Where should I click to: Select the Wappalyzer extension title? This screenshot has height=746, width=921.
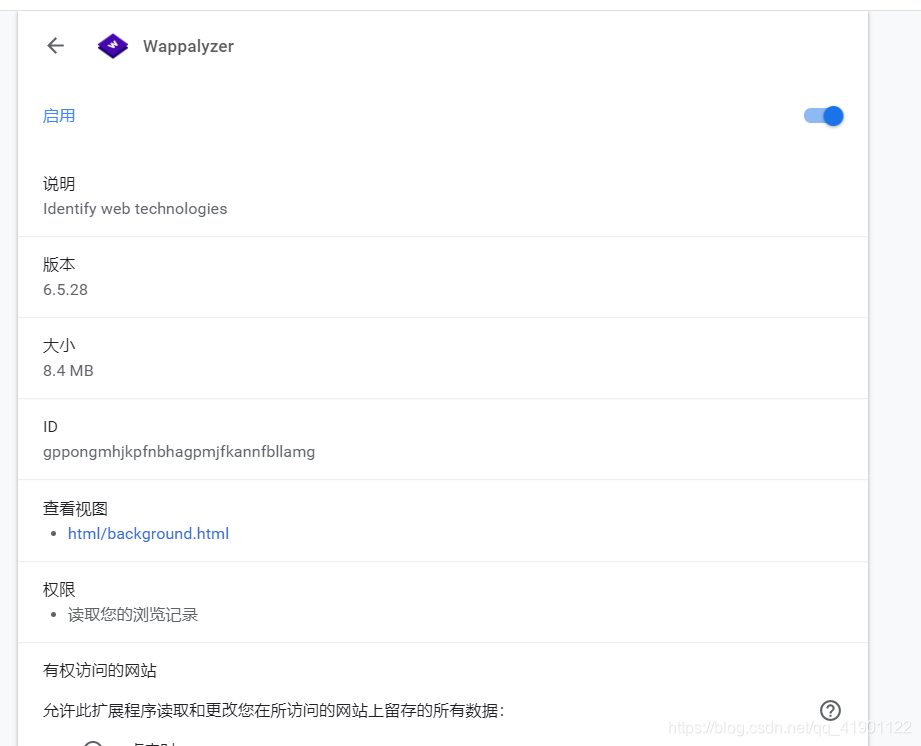(x=188, y=46)
